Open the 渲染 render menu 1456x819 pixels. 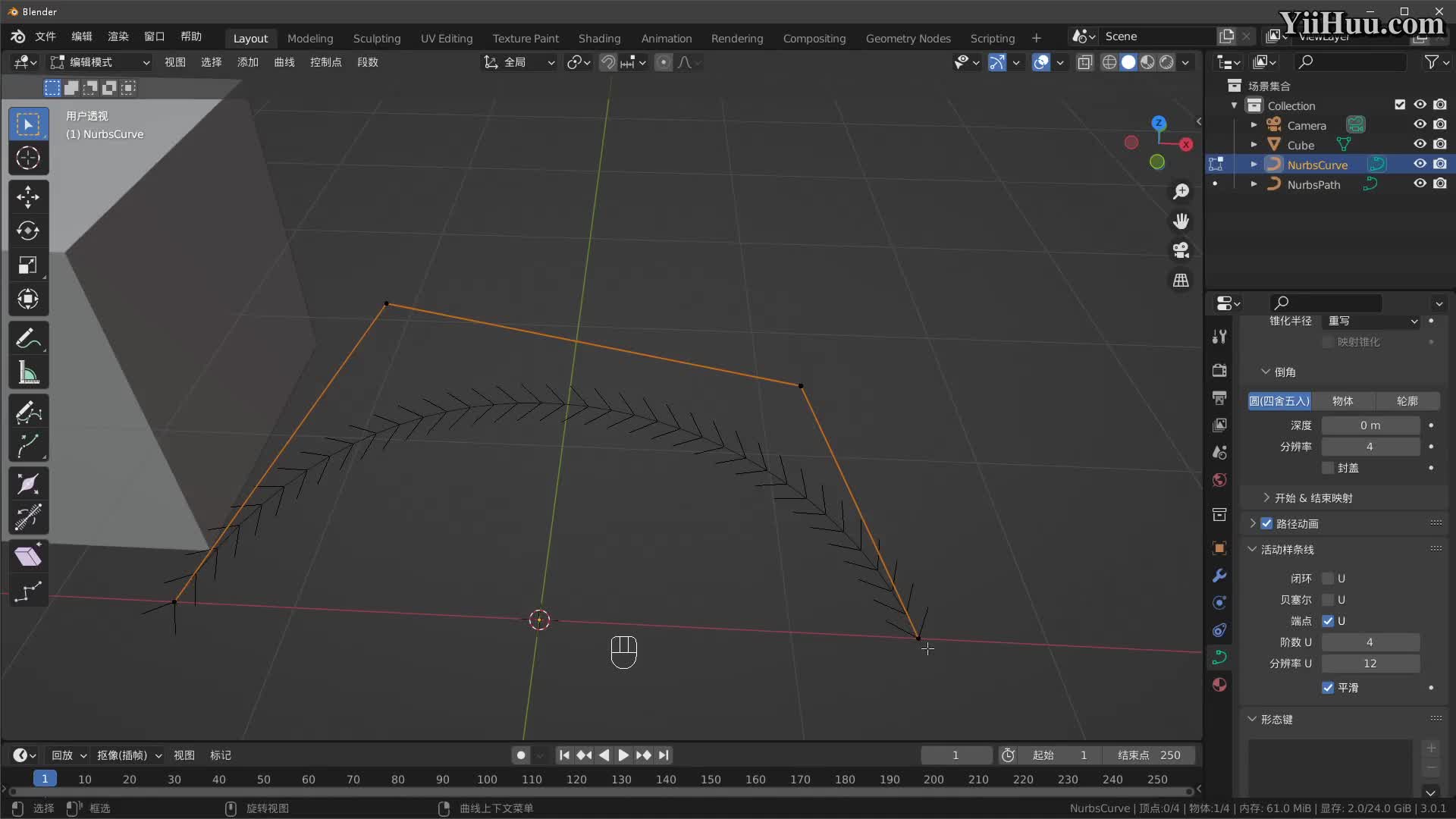coord(118,36)
